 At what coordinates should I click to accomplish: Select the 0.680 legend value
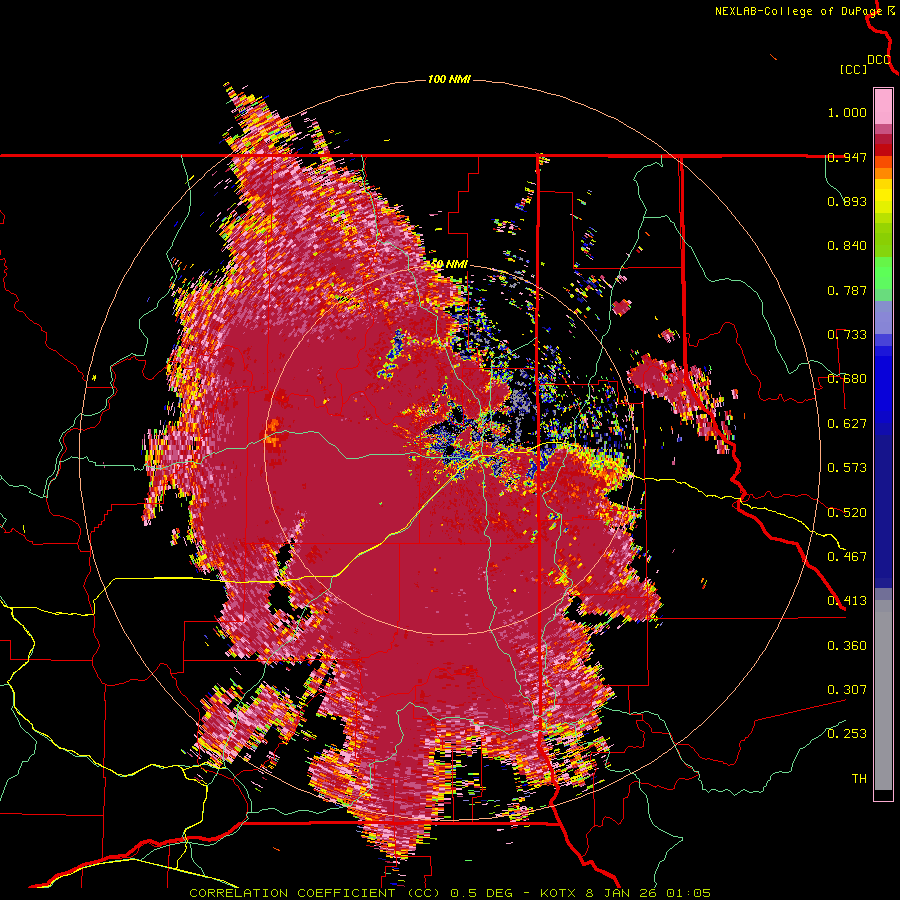(847, 379)
